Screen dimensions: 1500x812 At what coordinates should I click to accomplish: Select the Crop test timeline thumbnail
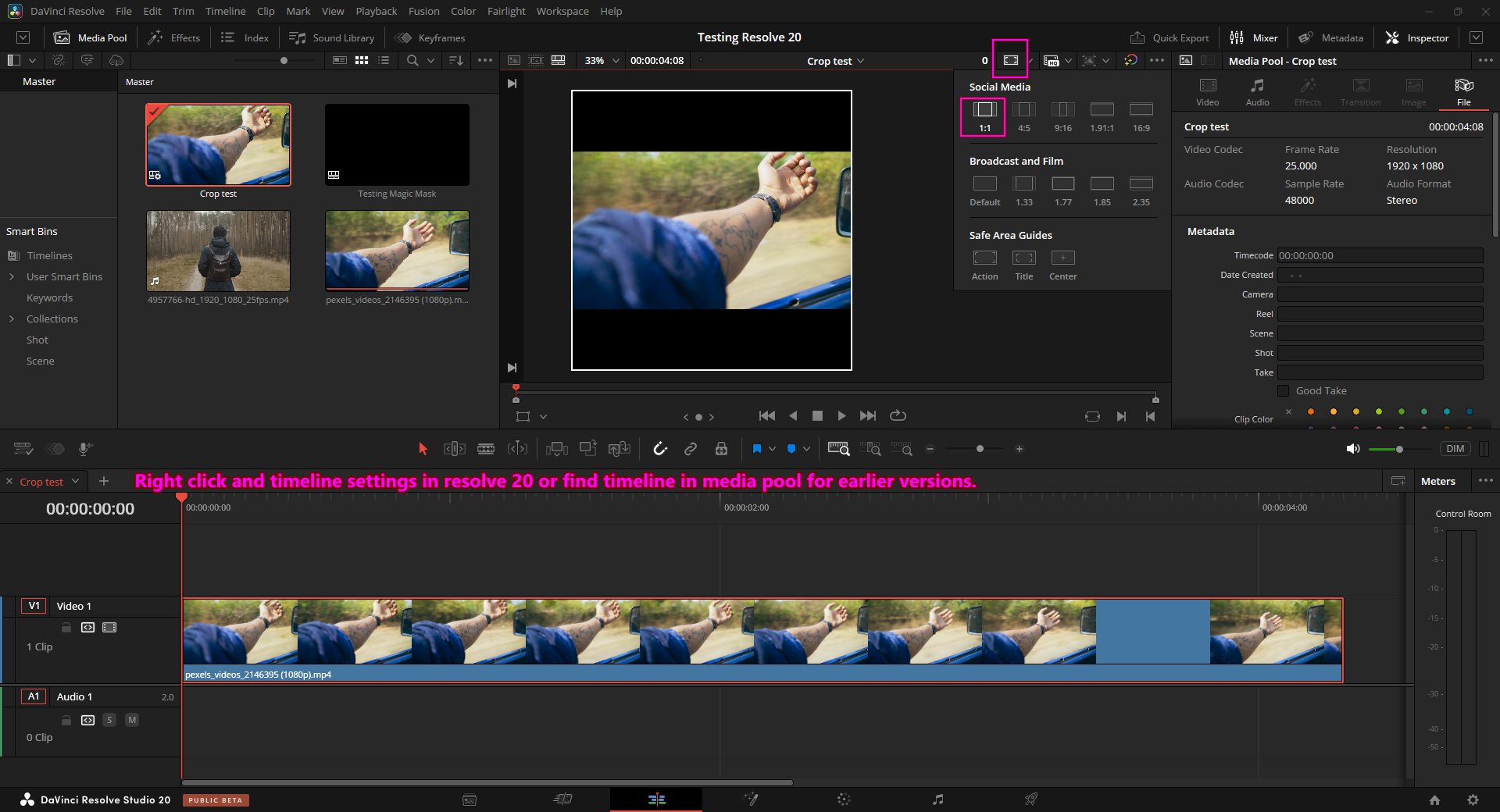(x=218, y=145)
